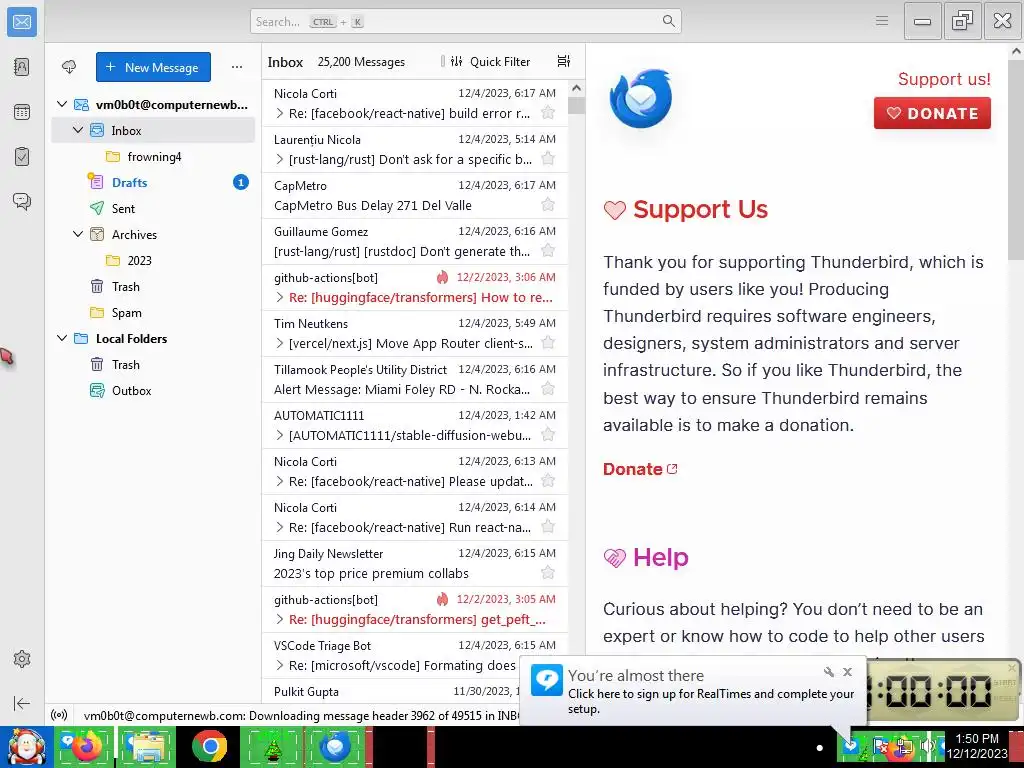
Task: Star the CapMetro Bus Delay message
Action: pyautogui.click(x=548, y=205)
